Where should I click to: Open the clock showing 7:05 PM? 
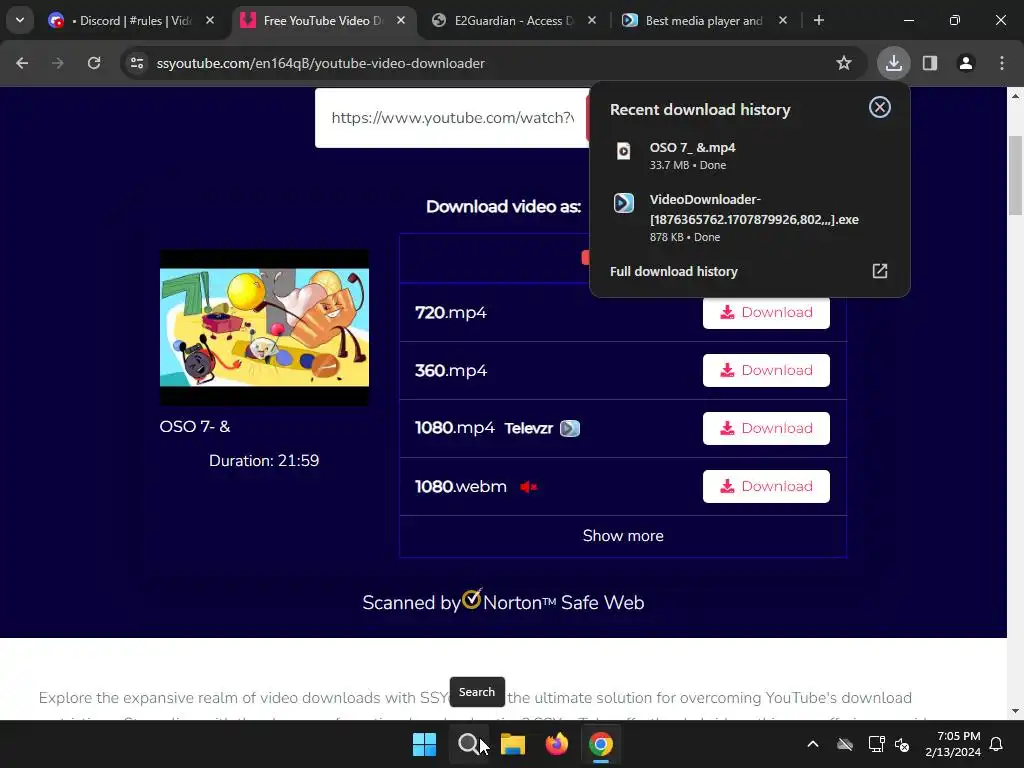(953, 744)
